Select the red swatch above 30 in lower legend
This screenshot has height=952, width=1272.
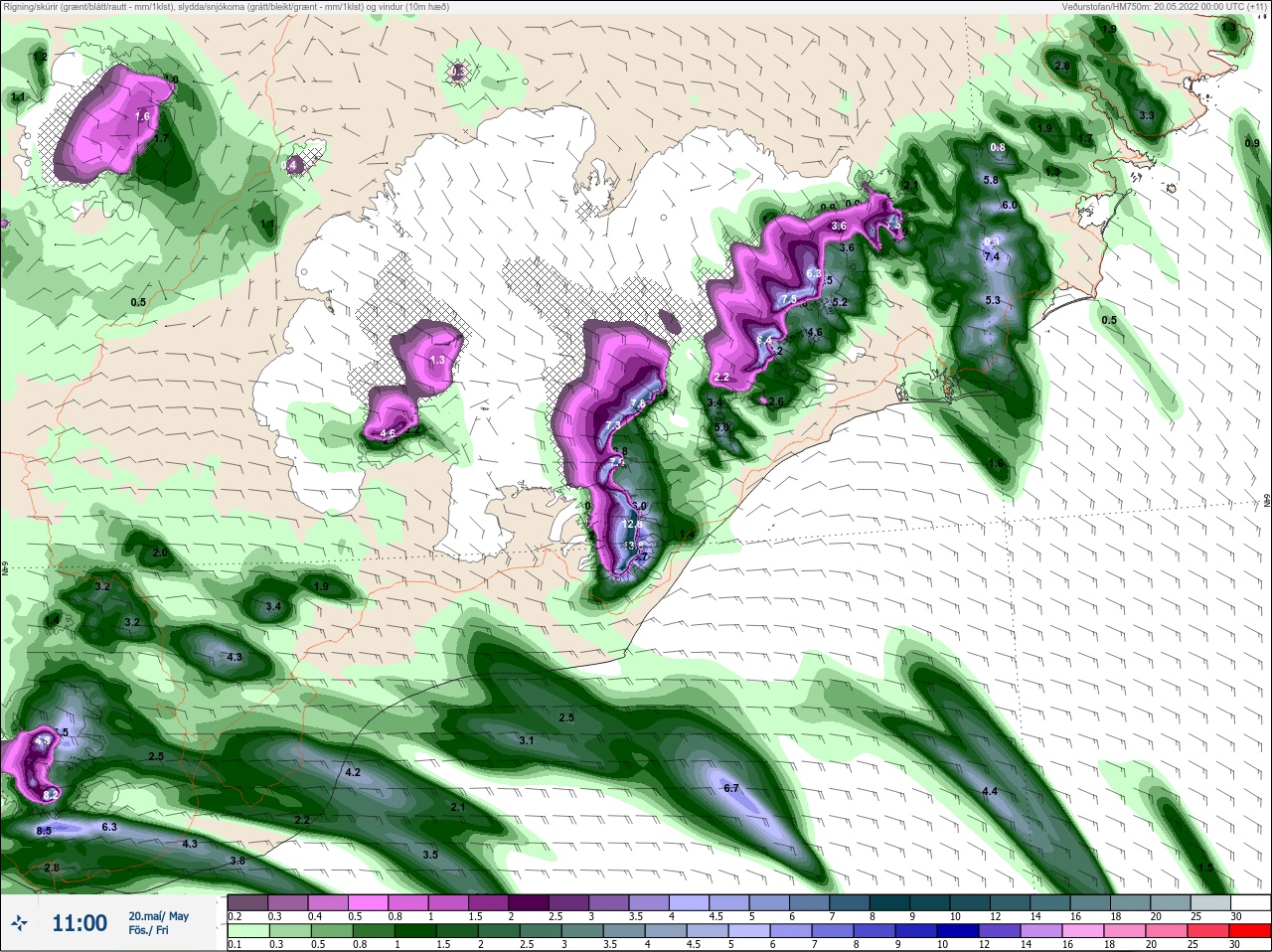click(x=1251, y=930)
